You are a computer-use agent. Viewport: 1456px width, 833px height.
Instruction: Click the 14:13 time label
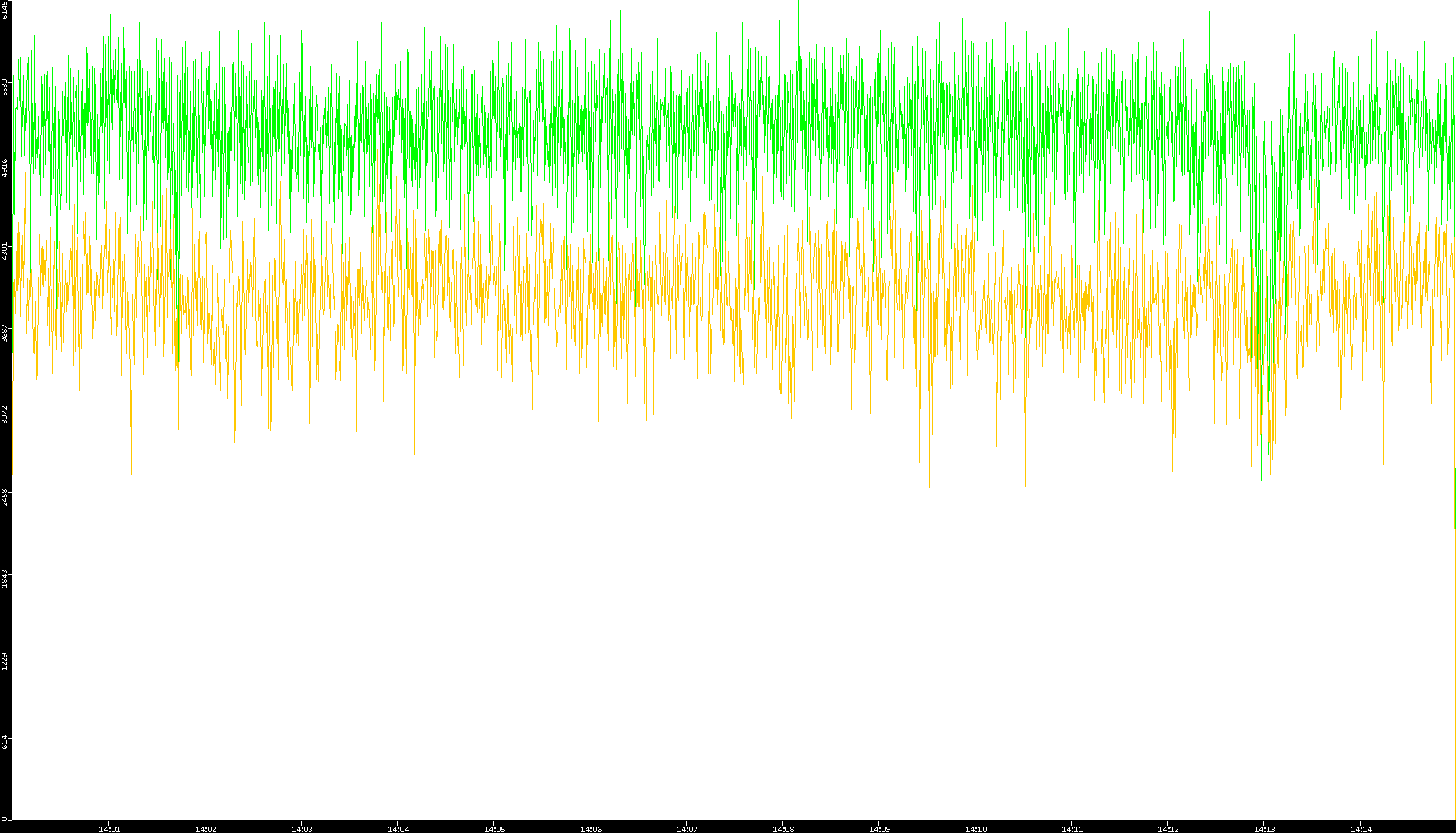(x=1265, y=828)
